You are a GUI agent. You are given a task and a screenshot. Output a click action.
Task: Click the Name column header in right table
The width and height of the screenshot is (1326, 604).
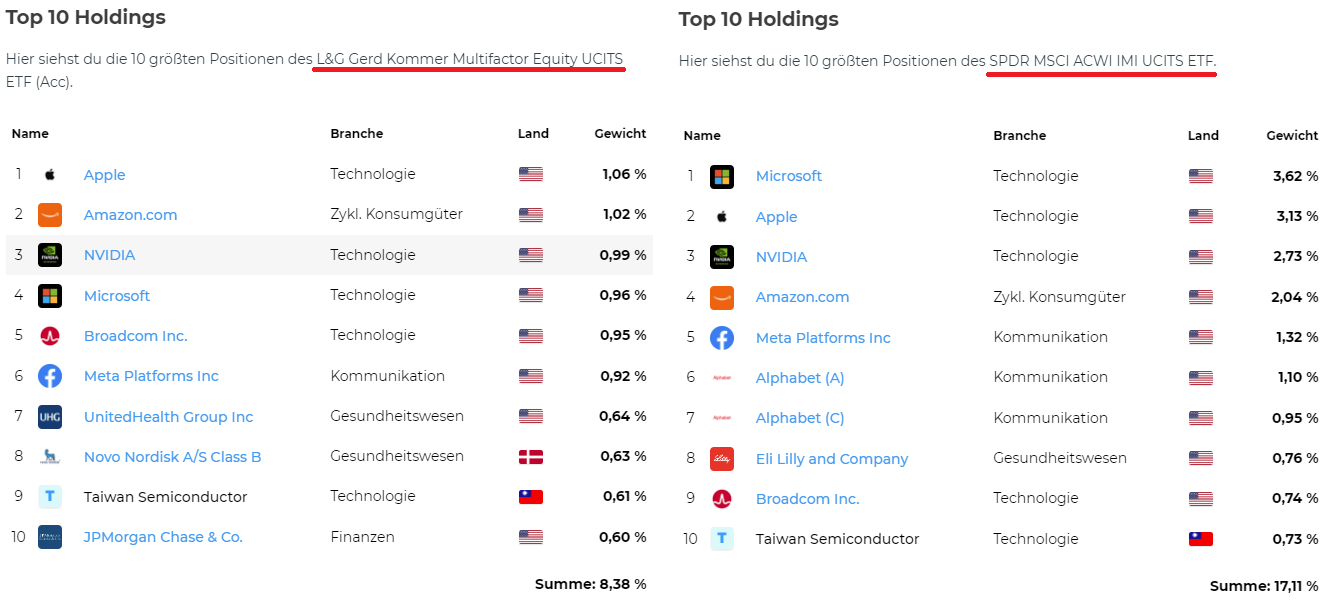coord(702,136)
